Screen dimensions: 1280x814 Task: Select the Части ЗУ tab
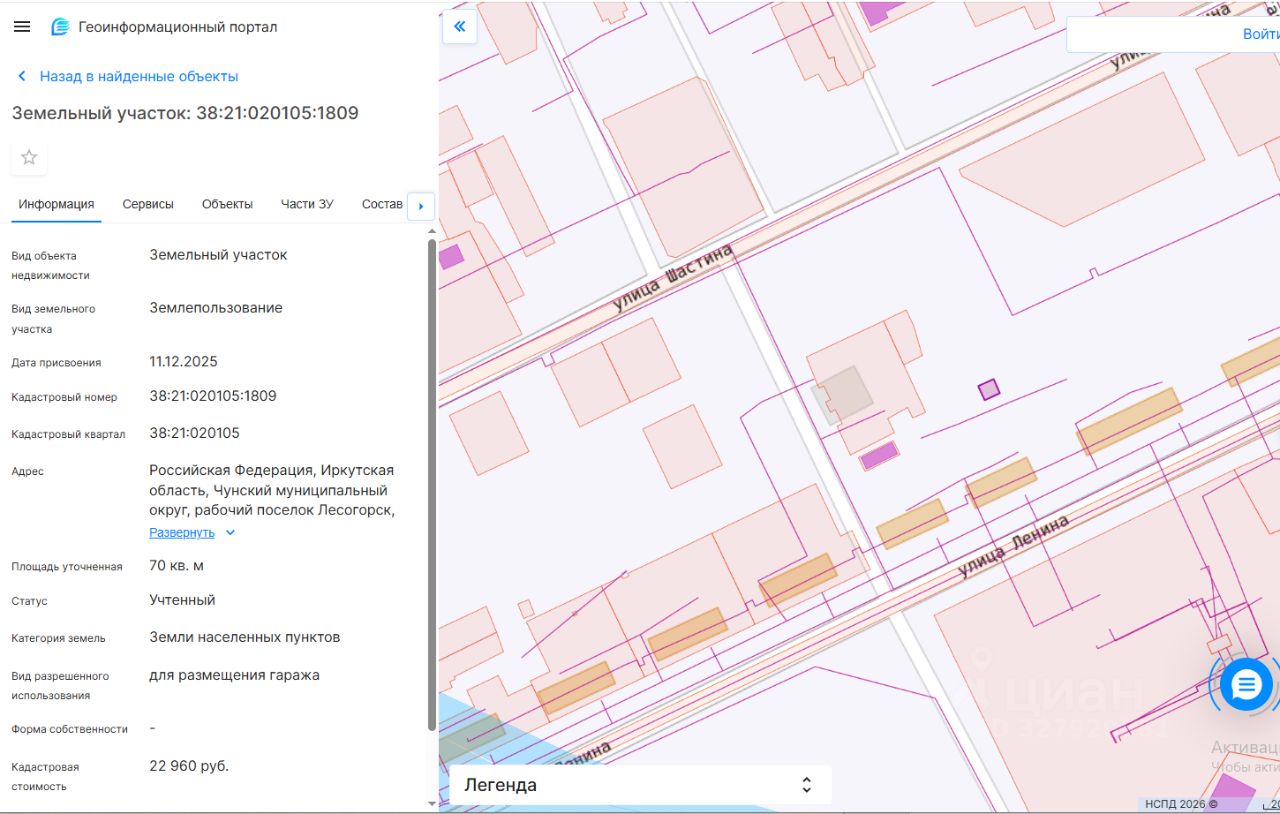(x=307, y=204)
